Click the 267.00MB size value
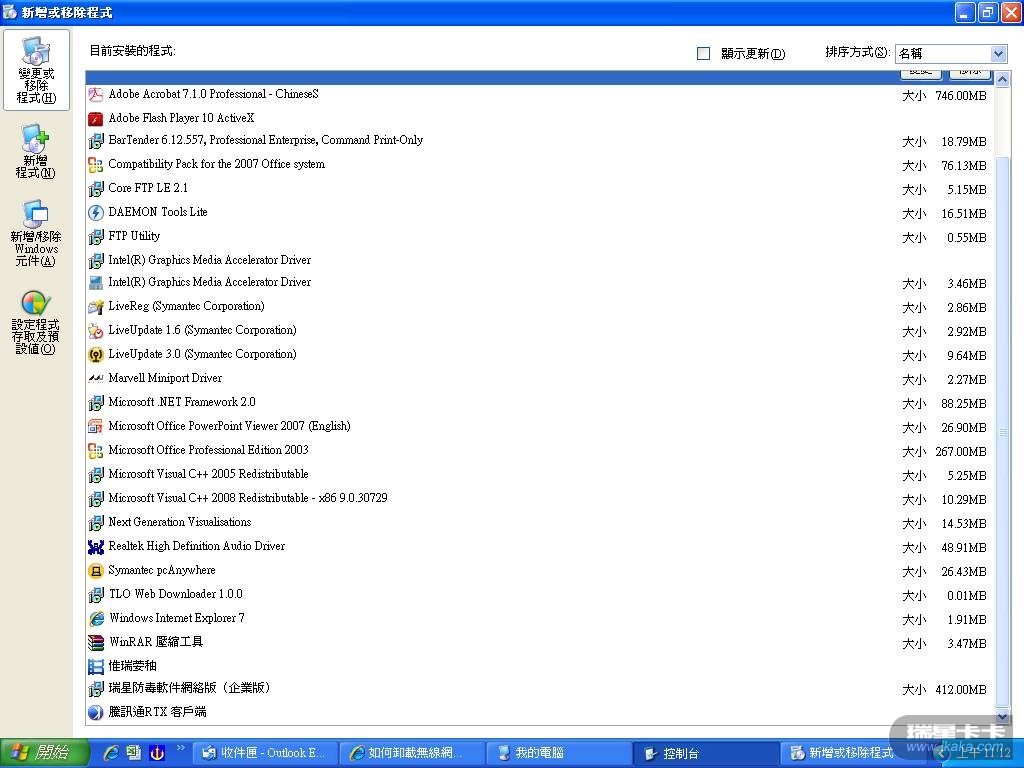1024x768 pixels. point(961,452)
